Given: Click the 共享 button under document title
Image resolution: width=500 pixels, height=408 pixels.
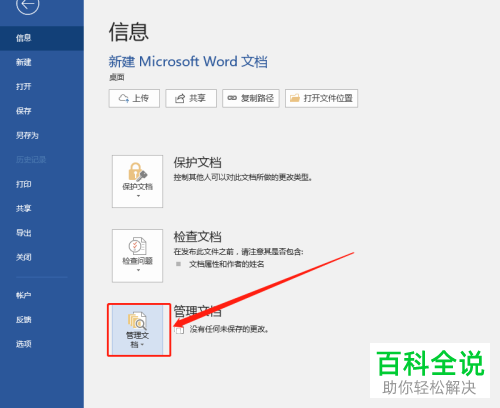Looking at the screenshot, I should (191, 98).
